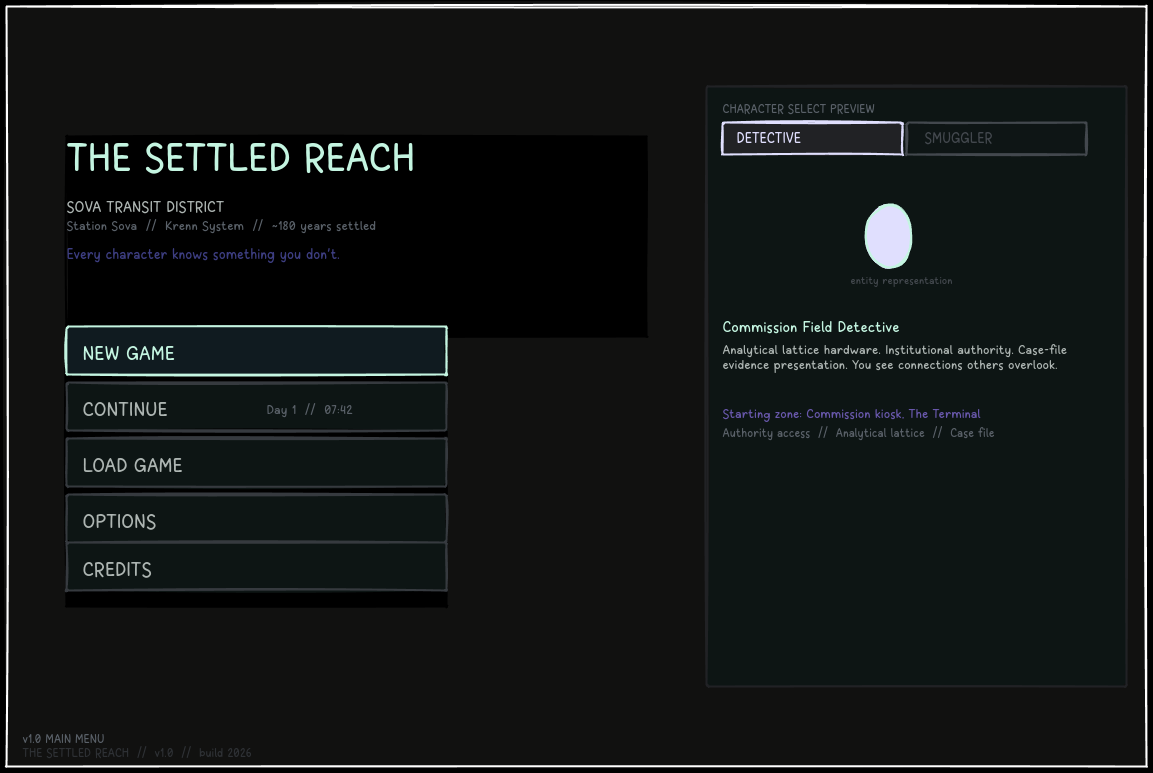The height and width of the screenshot is (773, 1153).
Task: Open the Options menu
Action: (257, 519)
